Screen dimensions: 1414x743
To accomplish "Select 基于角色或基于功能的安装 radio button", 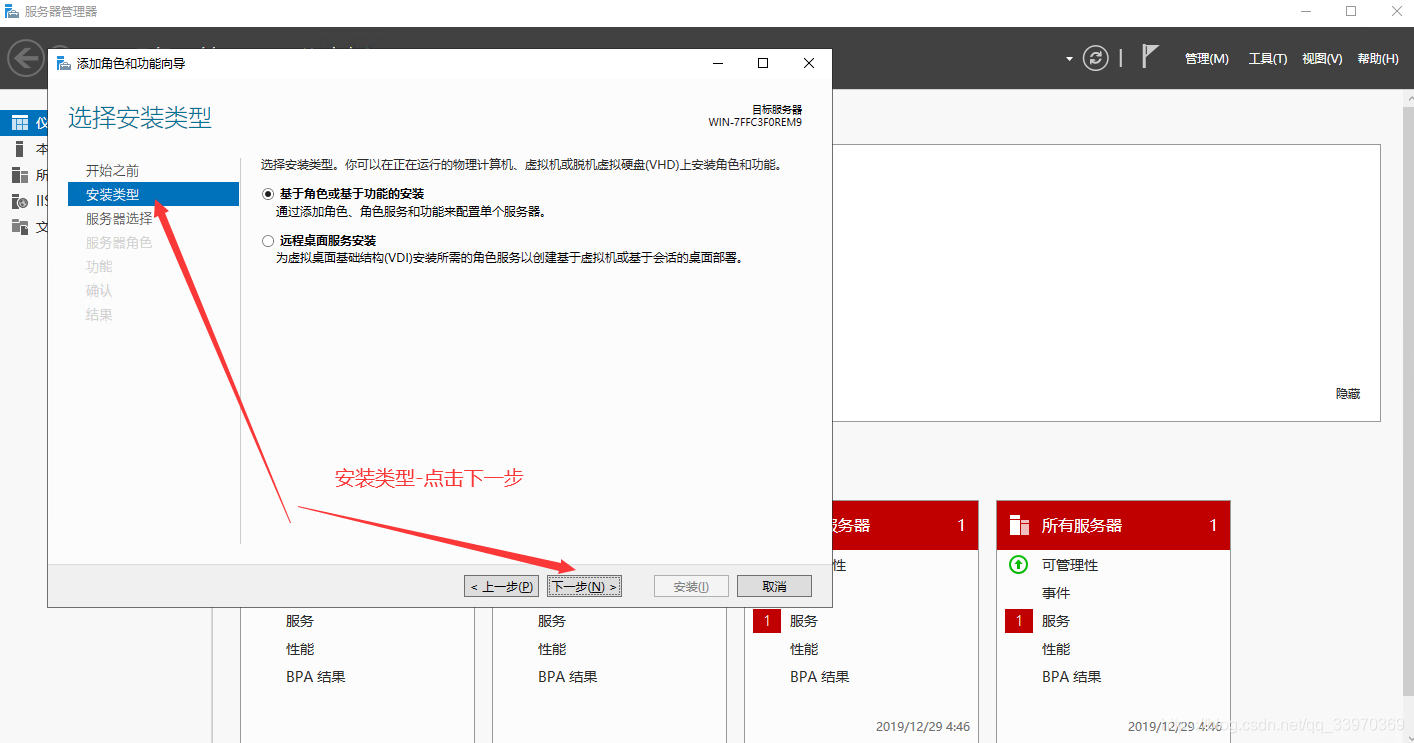I will coord(267,193).
